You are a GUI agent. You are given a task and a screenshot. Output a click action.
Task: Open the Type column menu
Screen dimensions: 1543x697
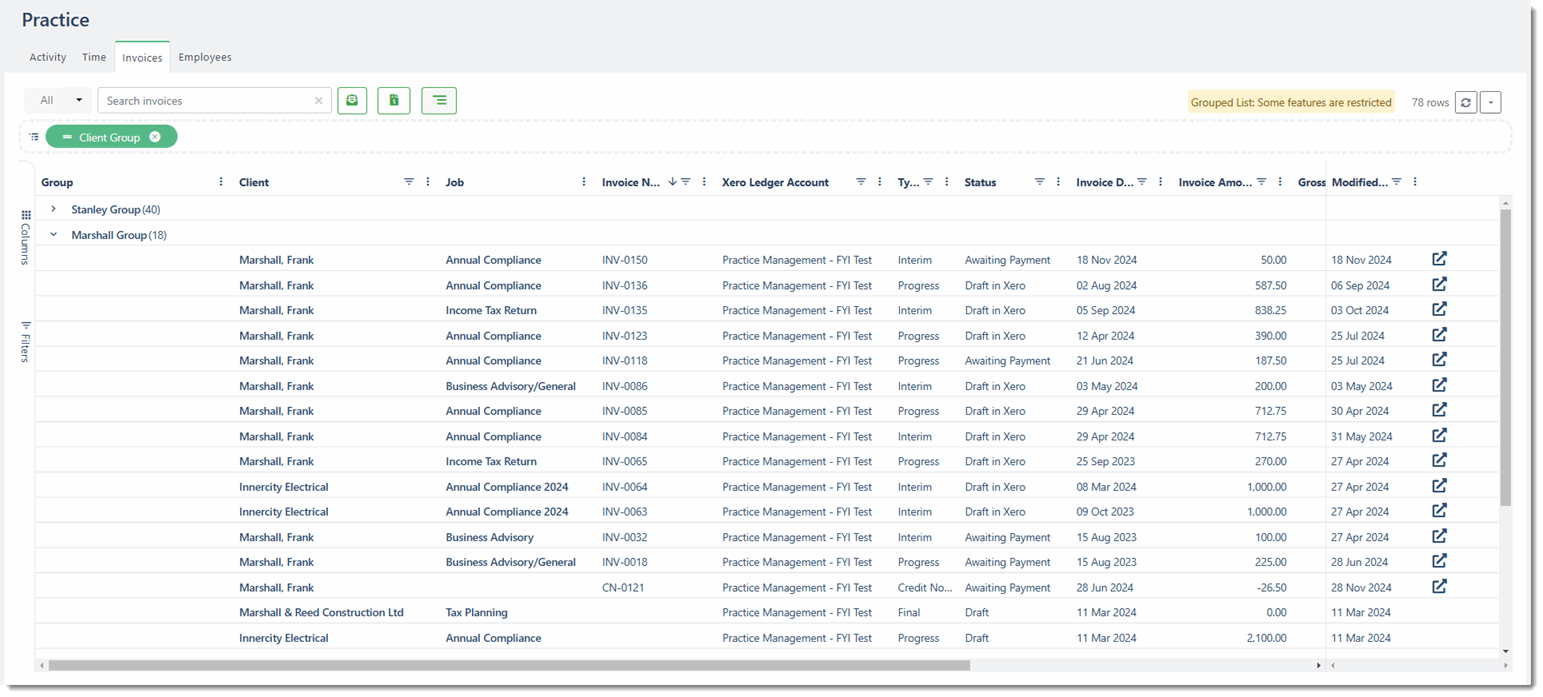click(x=947, y=182)
